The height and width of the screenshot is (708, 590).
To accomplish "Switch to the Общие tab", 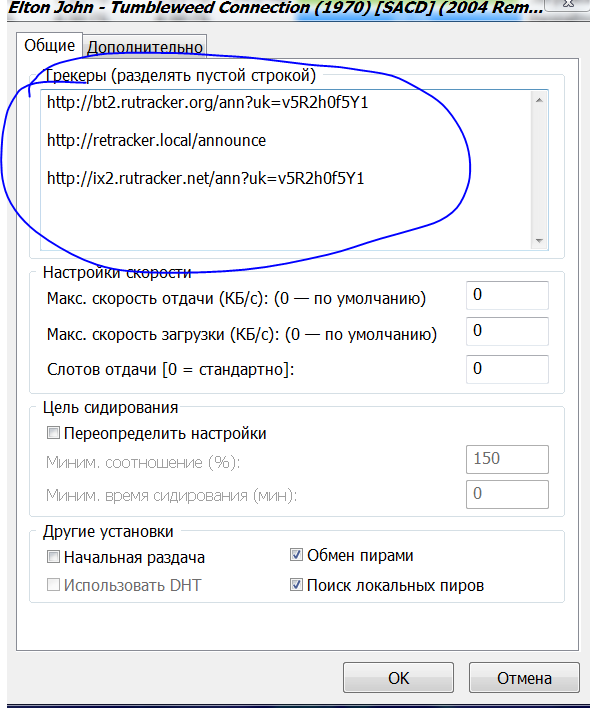I will [x=49, y=45].
